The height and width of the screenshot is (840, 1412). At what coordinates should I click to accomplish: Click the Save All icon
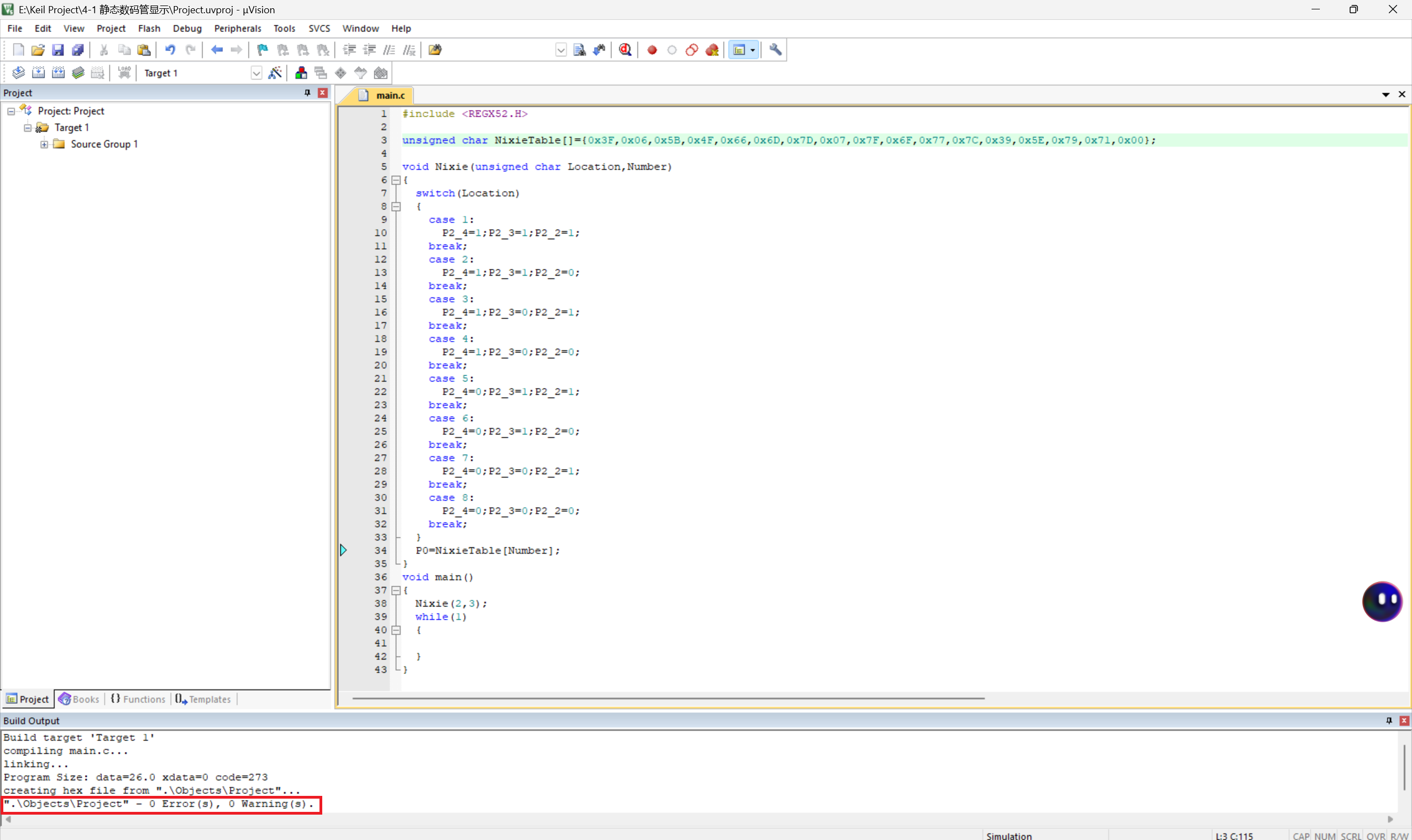click(x=78, y=50)
